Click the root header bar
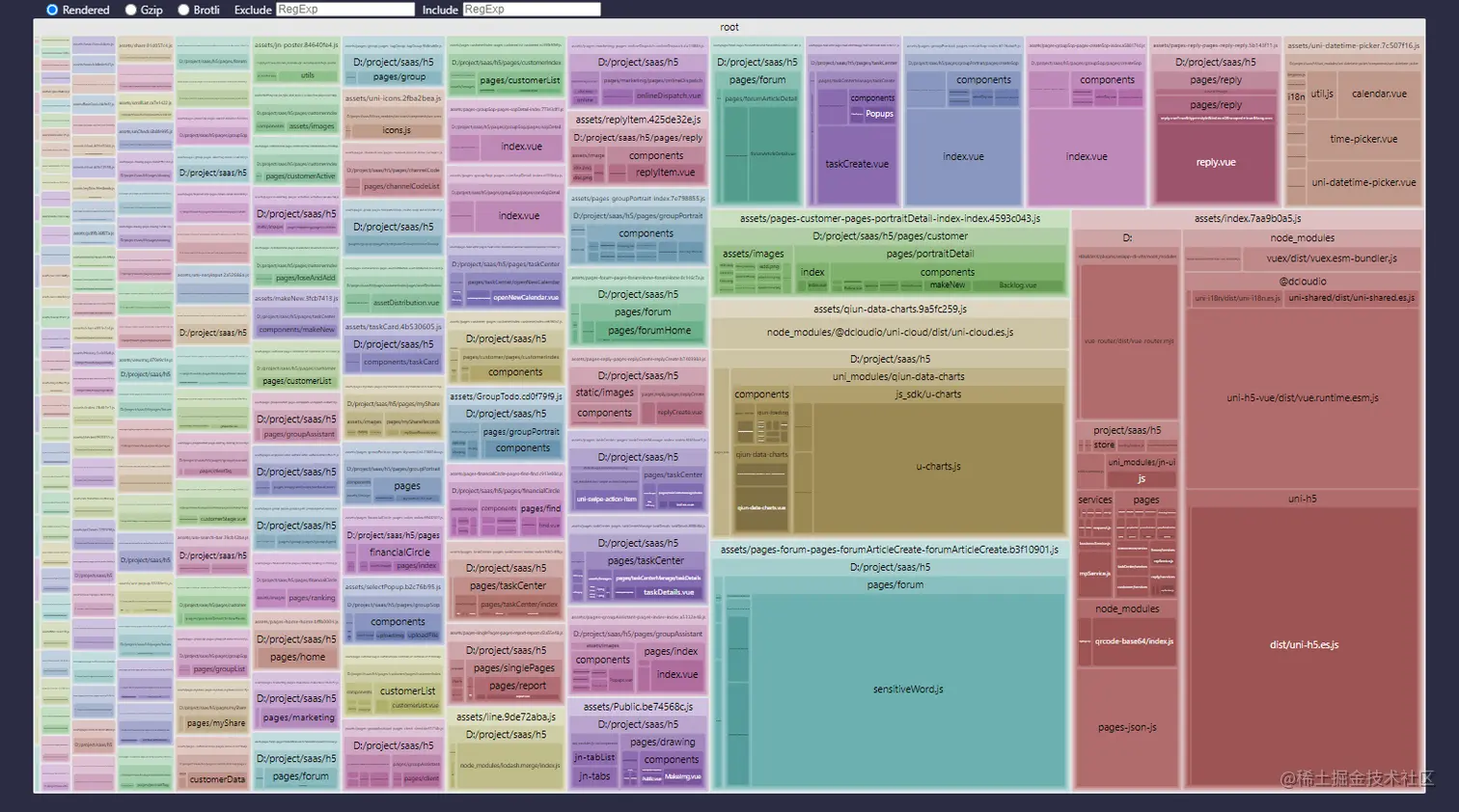 729,27
